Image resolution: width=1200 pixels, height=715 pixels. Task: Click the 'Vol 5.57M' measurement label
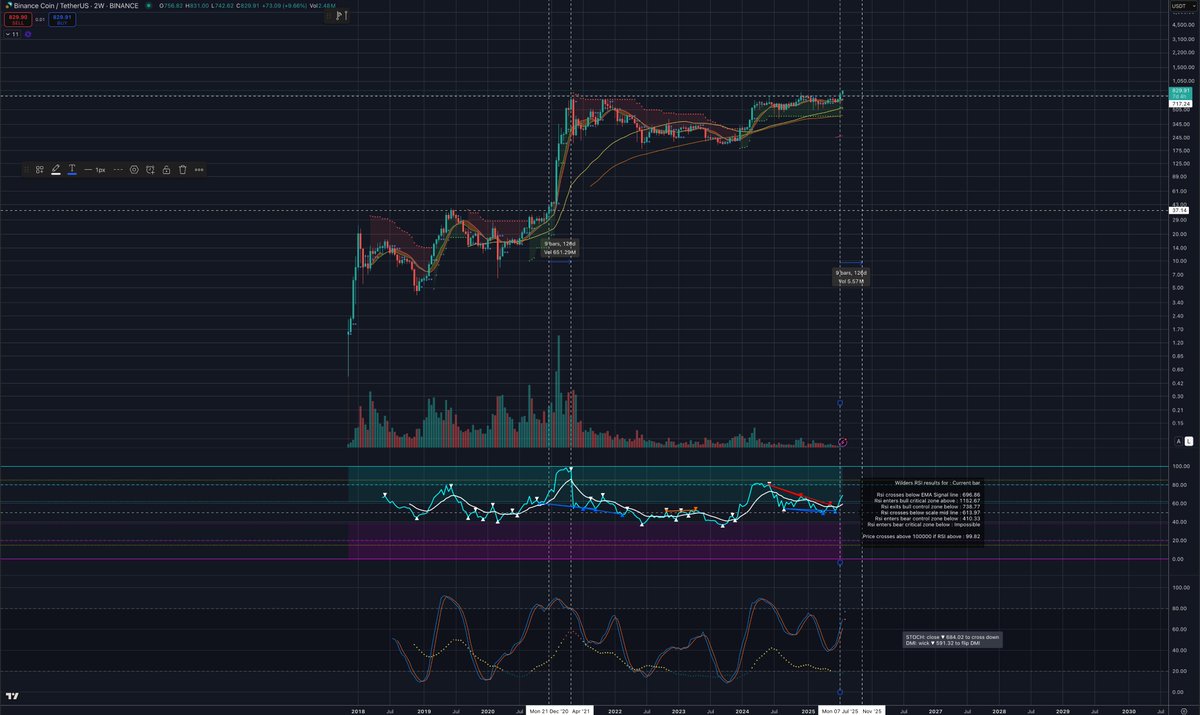pyautogui.click(x=852, y=281)
